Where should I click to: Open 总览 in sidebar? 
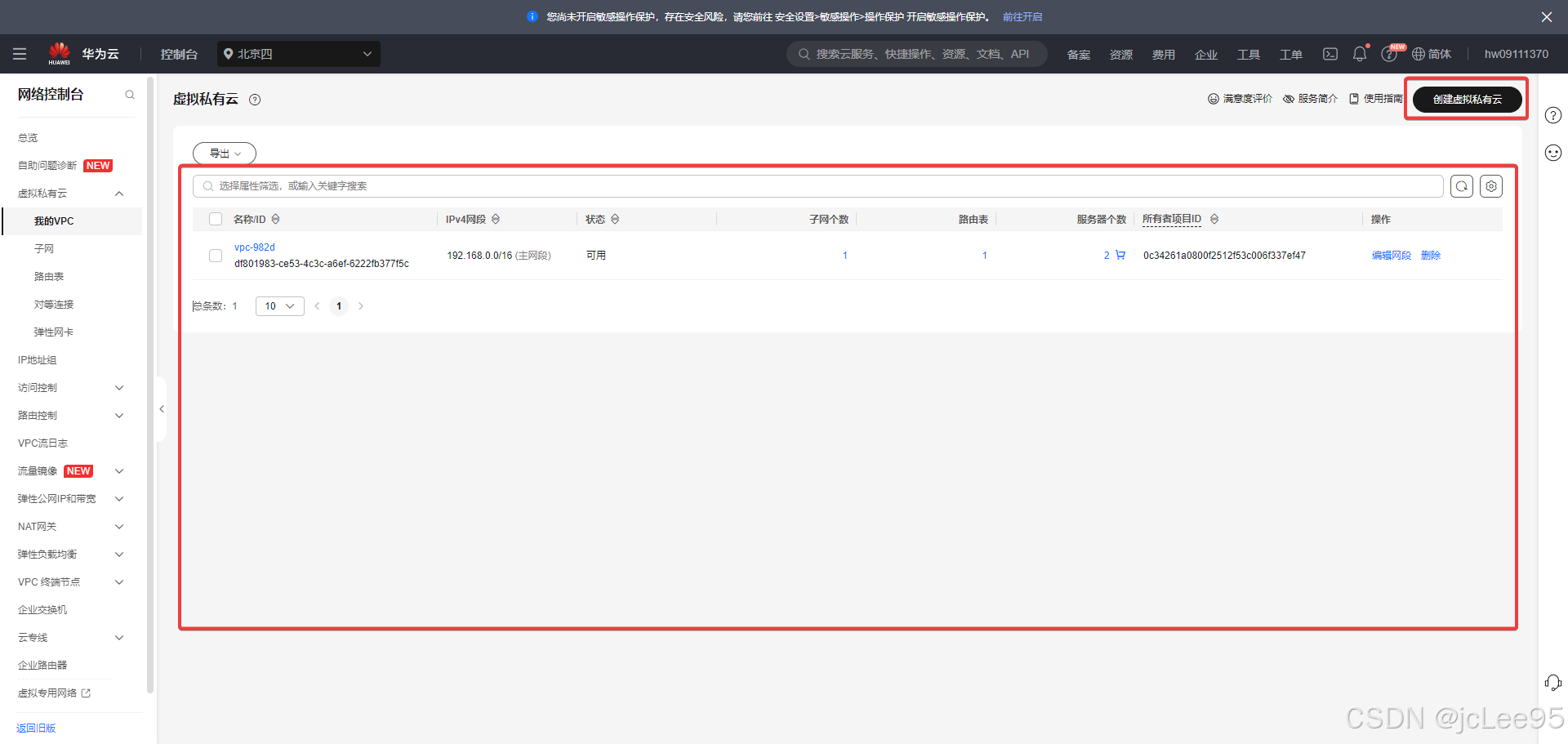pos(28,138)
